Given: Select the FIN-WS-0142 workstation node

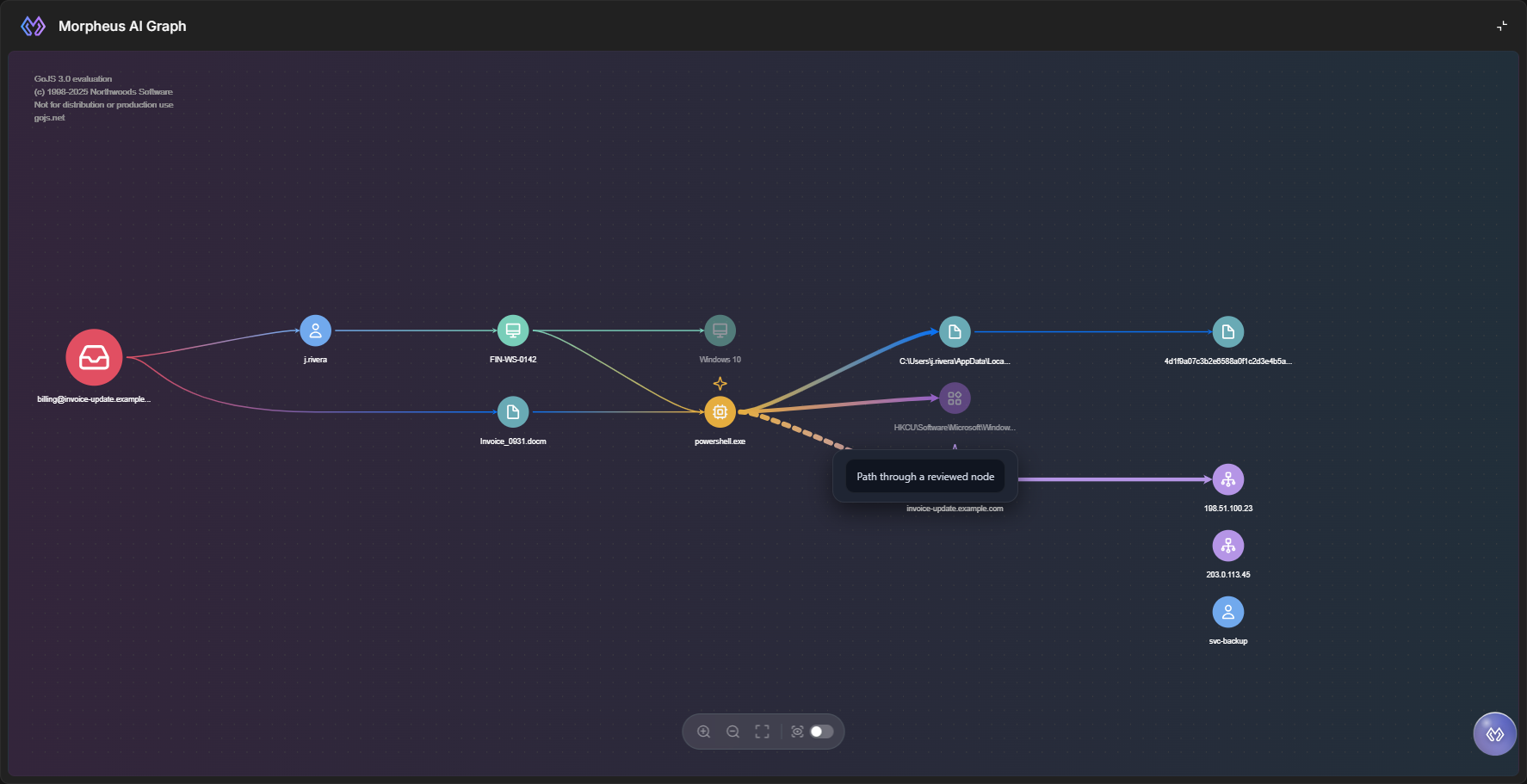Looking at the screenshot, I should 513,330.
